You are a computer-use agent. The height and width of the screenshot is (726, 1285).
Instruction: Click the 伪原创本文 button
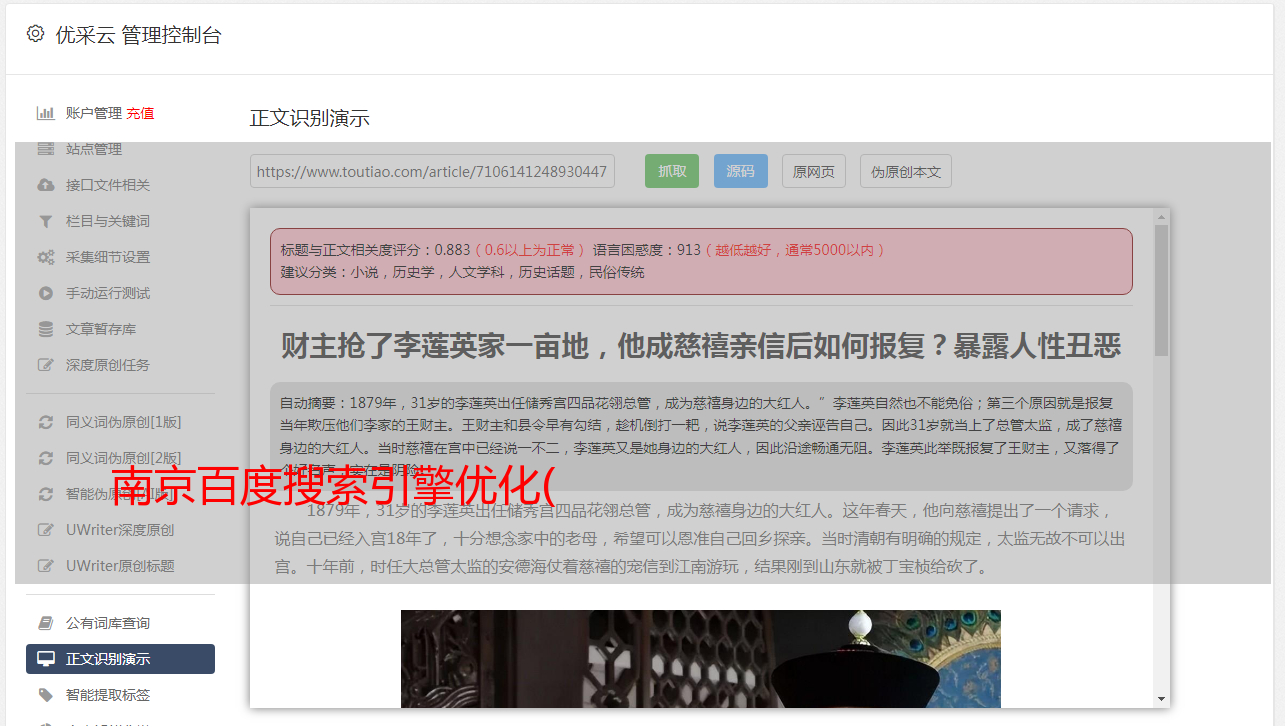click(x=906, y=171)
